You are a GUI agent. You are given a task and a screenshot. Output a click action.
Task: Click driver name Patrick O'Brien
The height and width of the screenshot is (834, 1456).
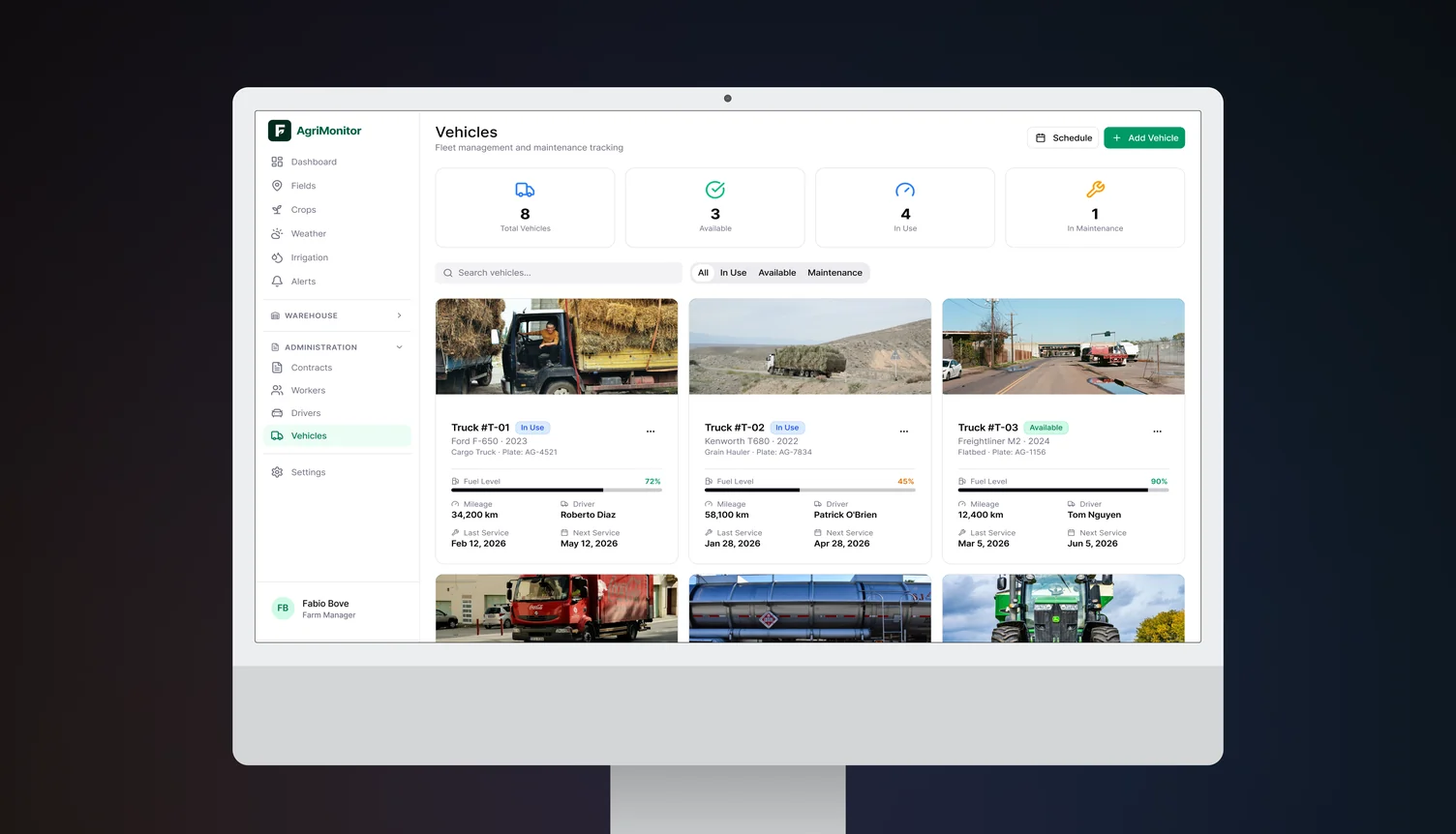[845, 515]
